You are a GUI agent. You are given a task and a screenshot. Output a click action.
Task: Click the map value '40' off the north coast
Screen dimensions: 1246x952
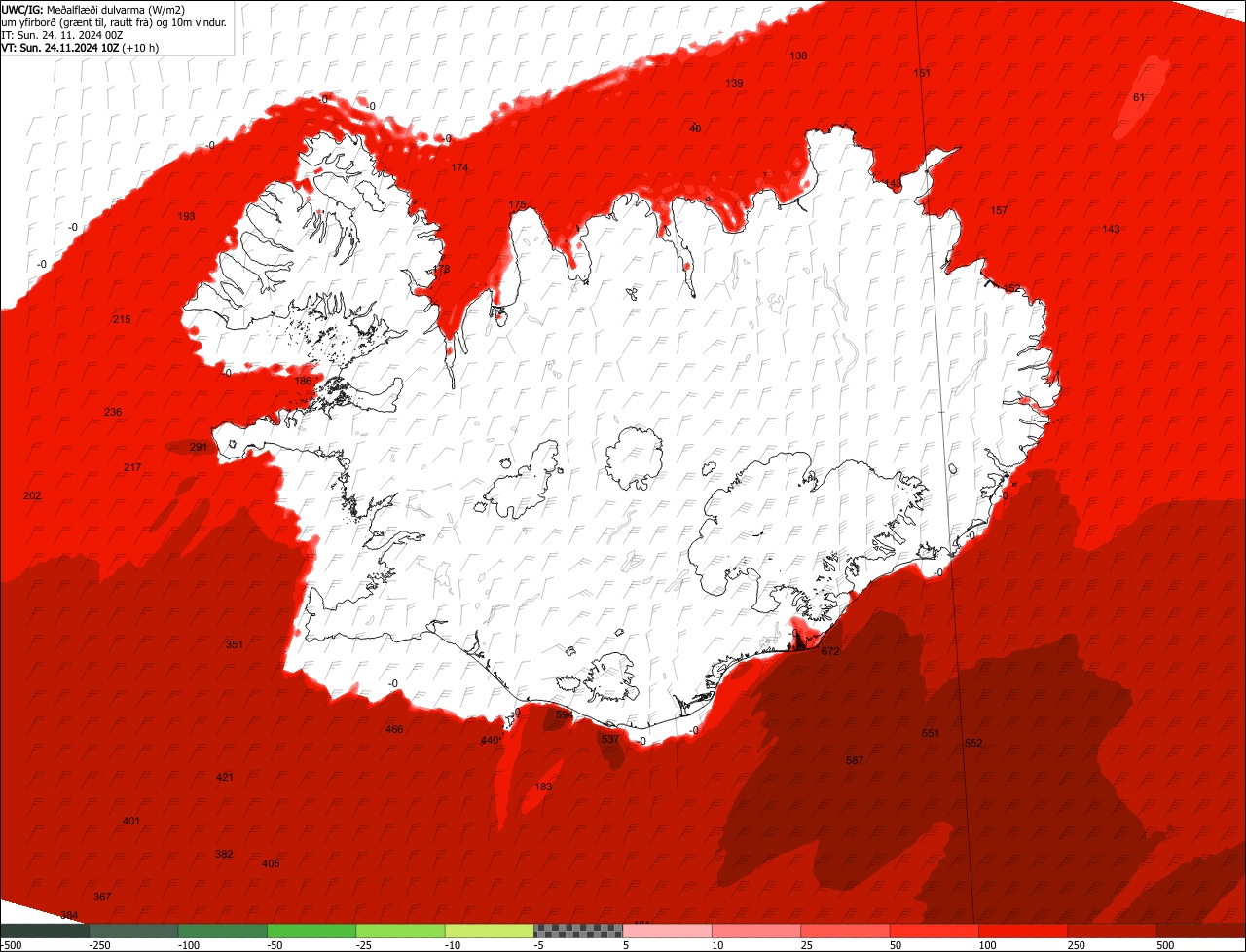(x=695, y=128)
